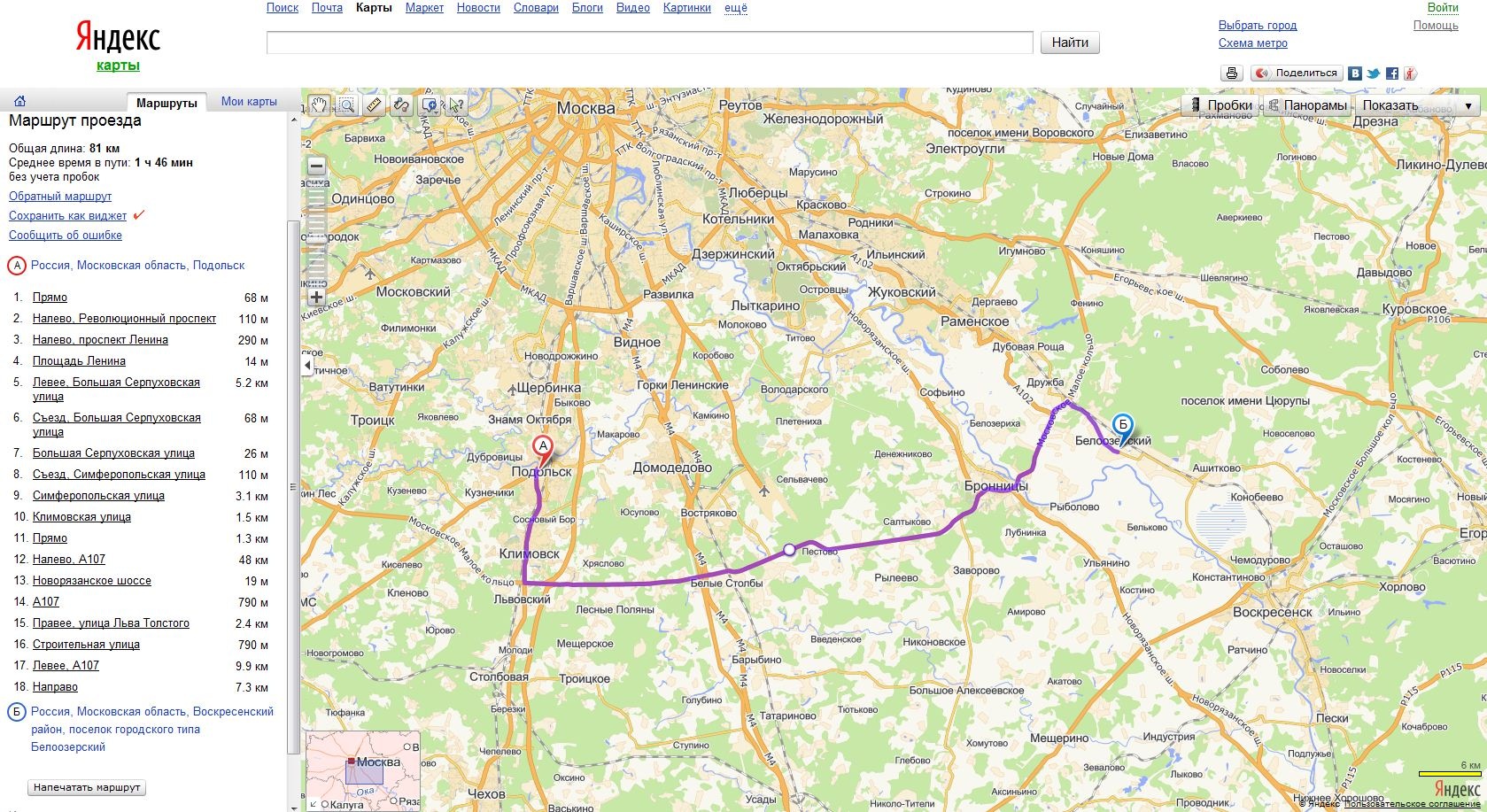This screenshot has height=812, width=1487.
Task: Share via Ya.ru icon
Action: click(1410, 73)
